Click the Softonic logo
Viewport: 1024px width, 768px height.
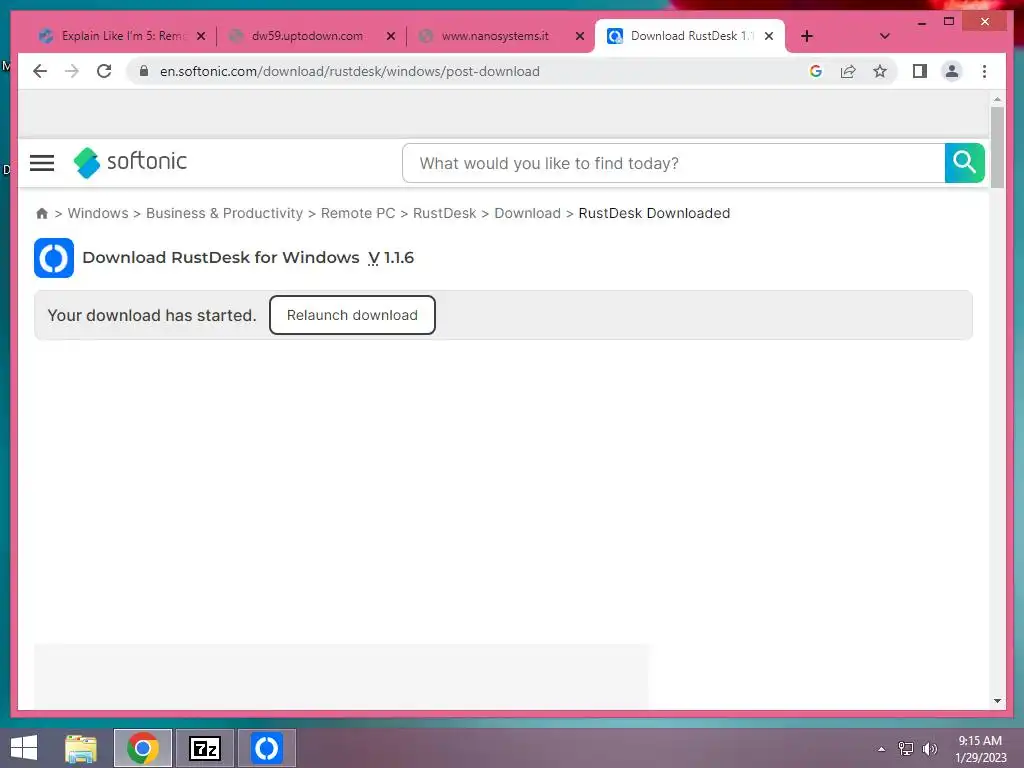(x=131, y=162)
